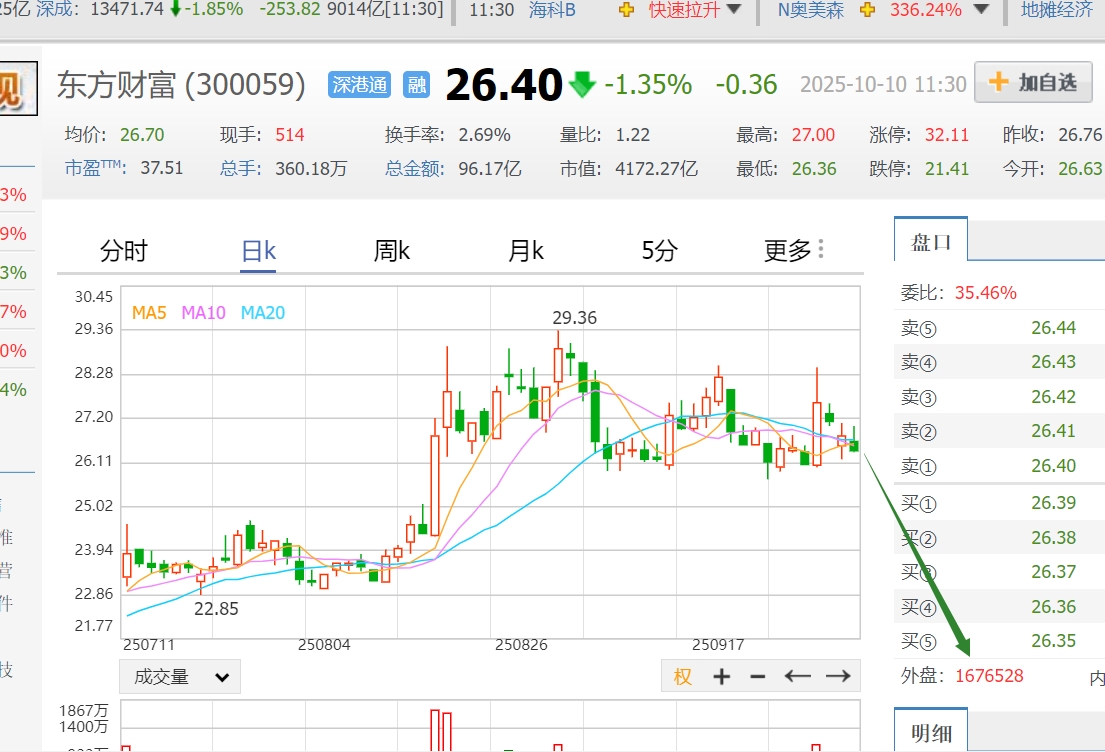Click the 换手率 value 2.69%
This screenshot has height=752, width=1105.
(x=484, y=135)
